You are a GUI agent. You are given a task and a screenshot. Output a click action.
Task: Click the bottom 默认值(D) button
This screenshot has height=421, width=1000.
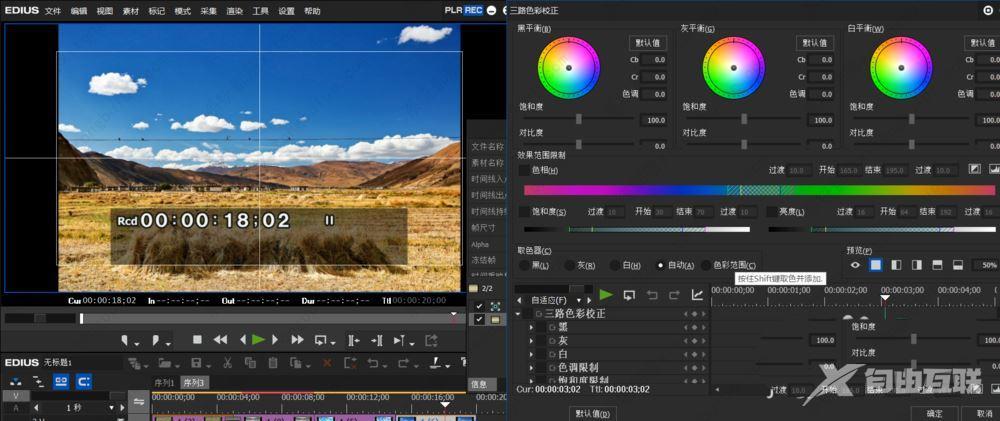592,413
